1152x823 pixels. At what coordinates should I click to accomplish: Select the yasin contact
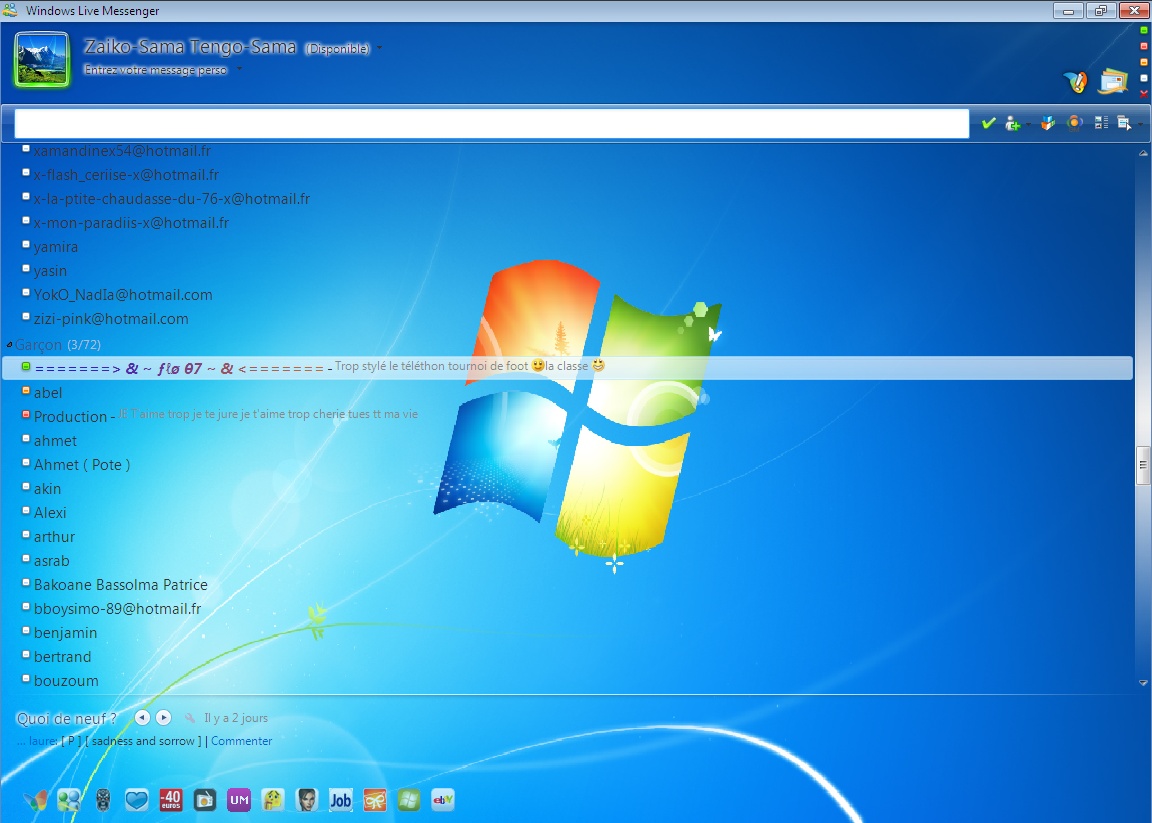point(50,270)
